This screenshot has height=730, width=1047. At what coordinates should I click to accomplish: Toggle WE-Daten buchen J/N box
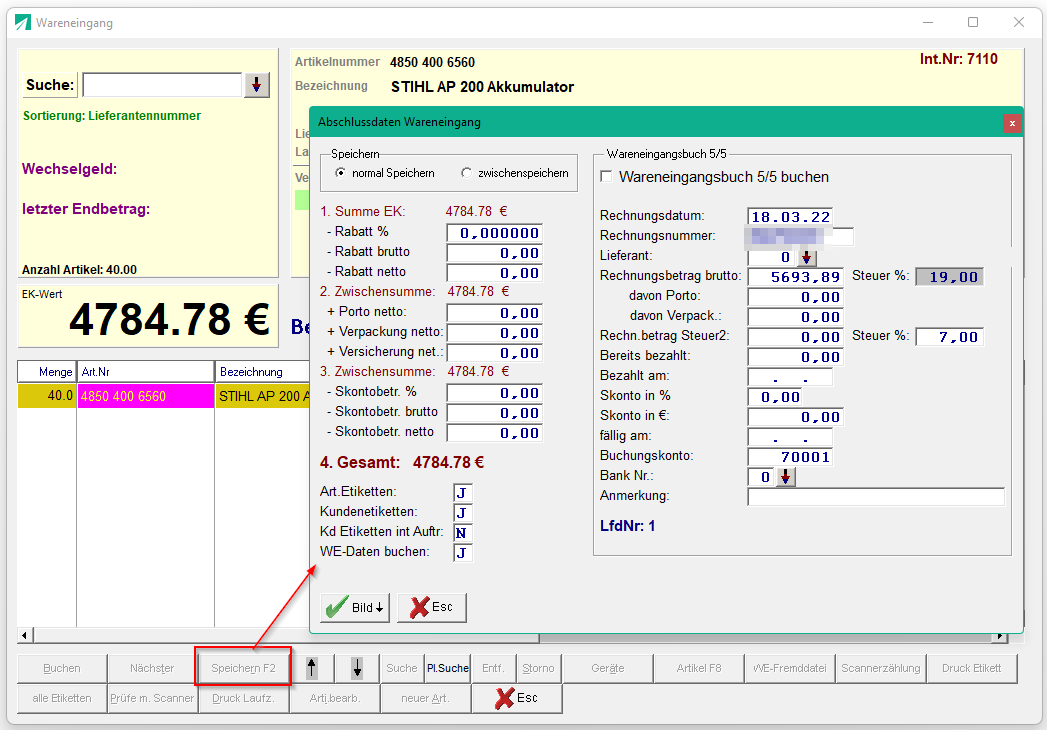[462, 553]
